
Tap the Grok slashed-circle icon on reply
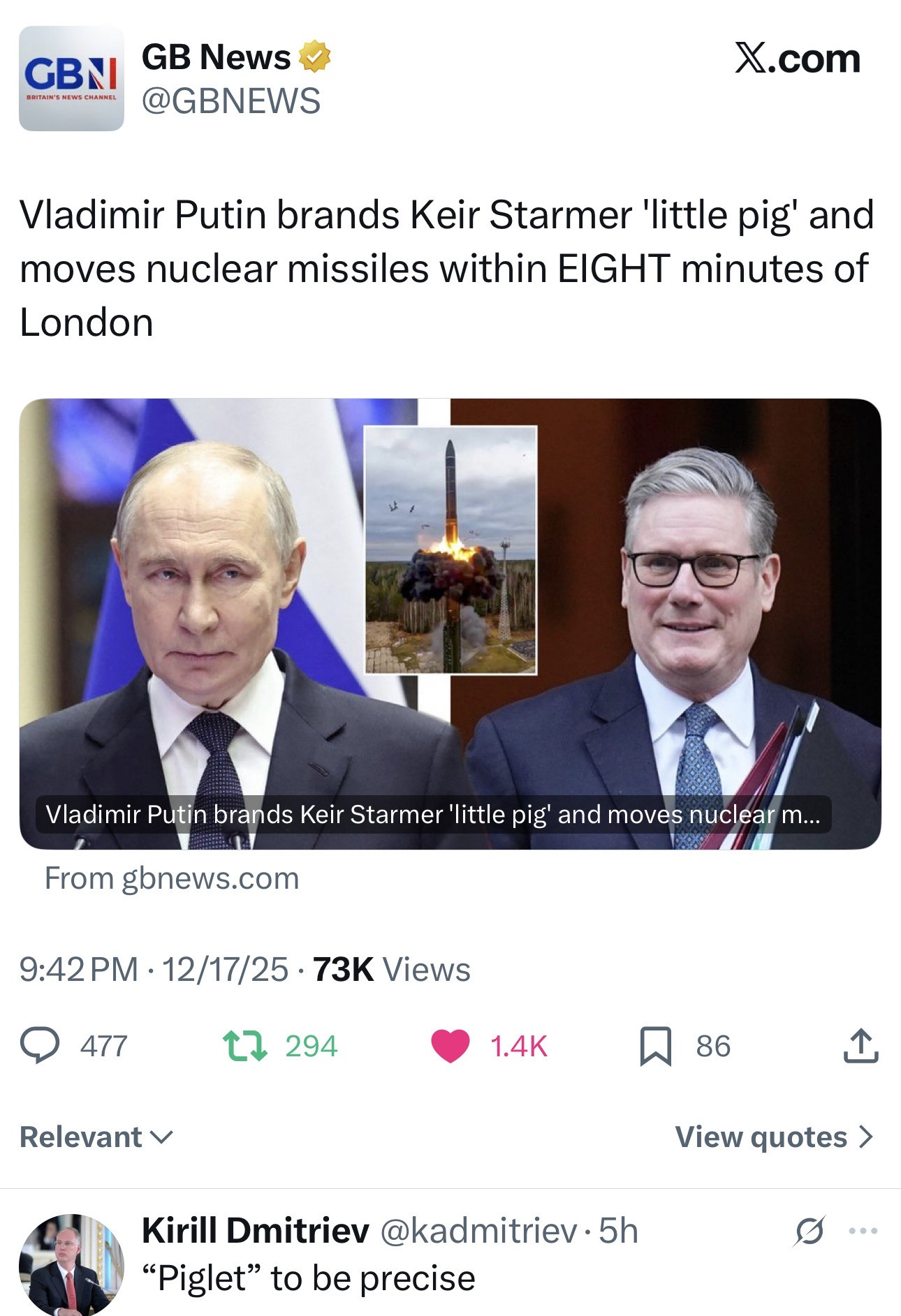tap(810, 1231)
